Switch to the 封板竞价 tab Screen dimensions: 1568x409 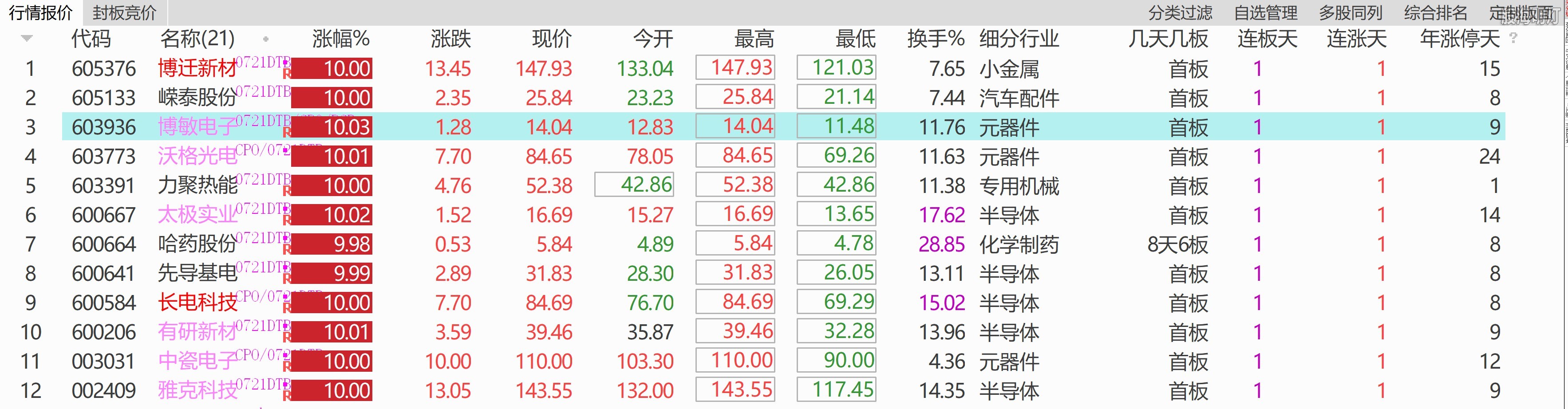click(124, 12)
